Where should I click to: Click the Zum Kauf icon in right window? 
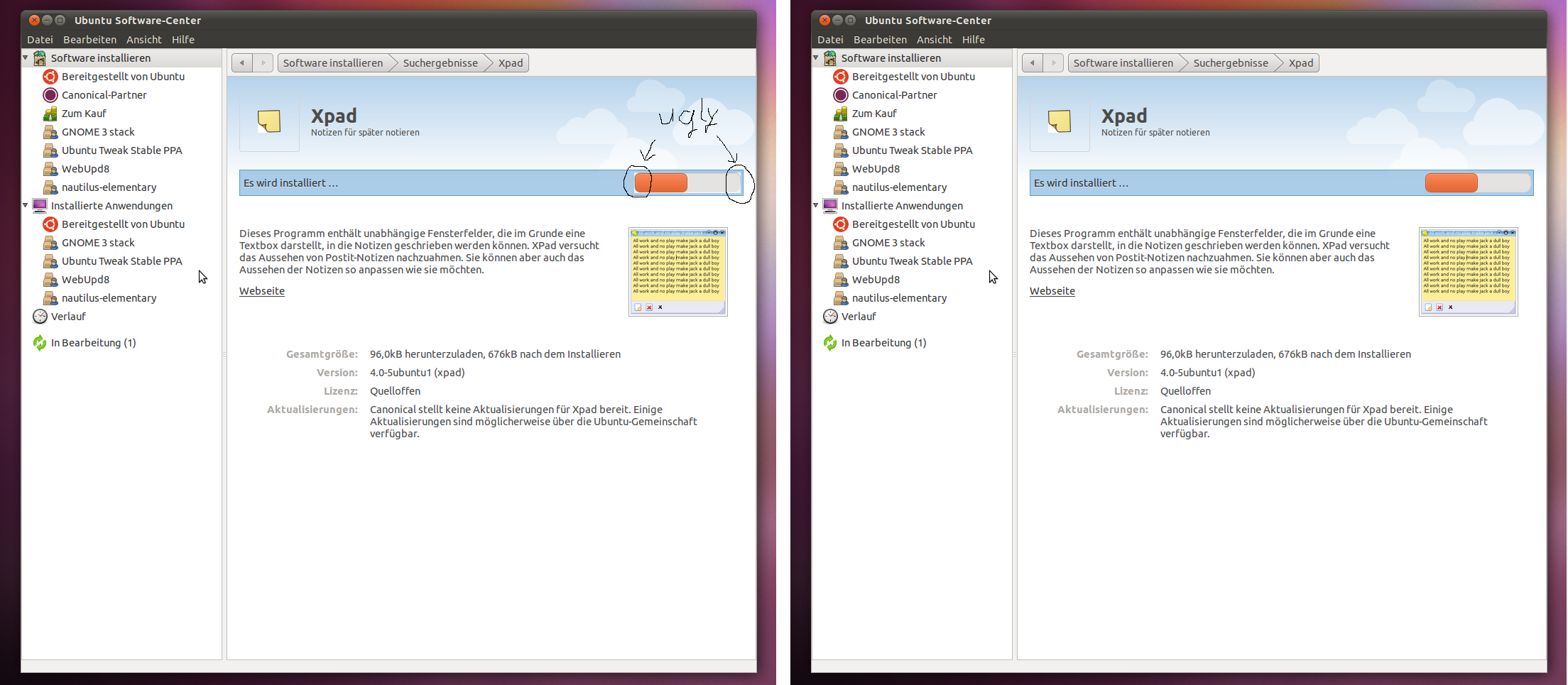pyautogui.click(x=840, y=114)
